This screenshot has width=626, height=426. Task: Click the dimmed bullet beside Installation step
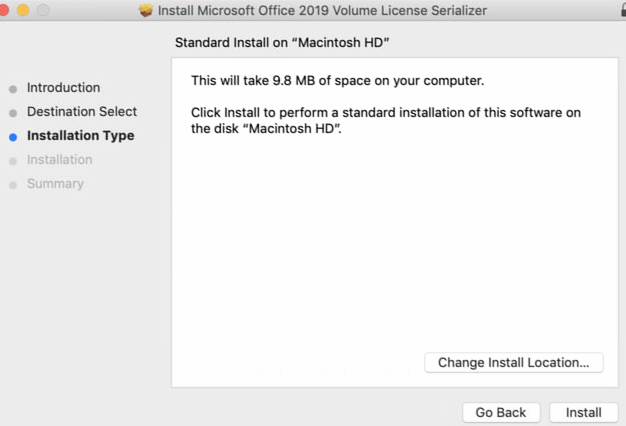(13, 161)
